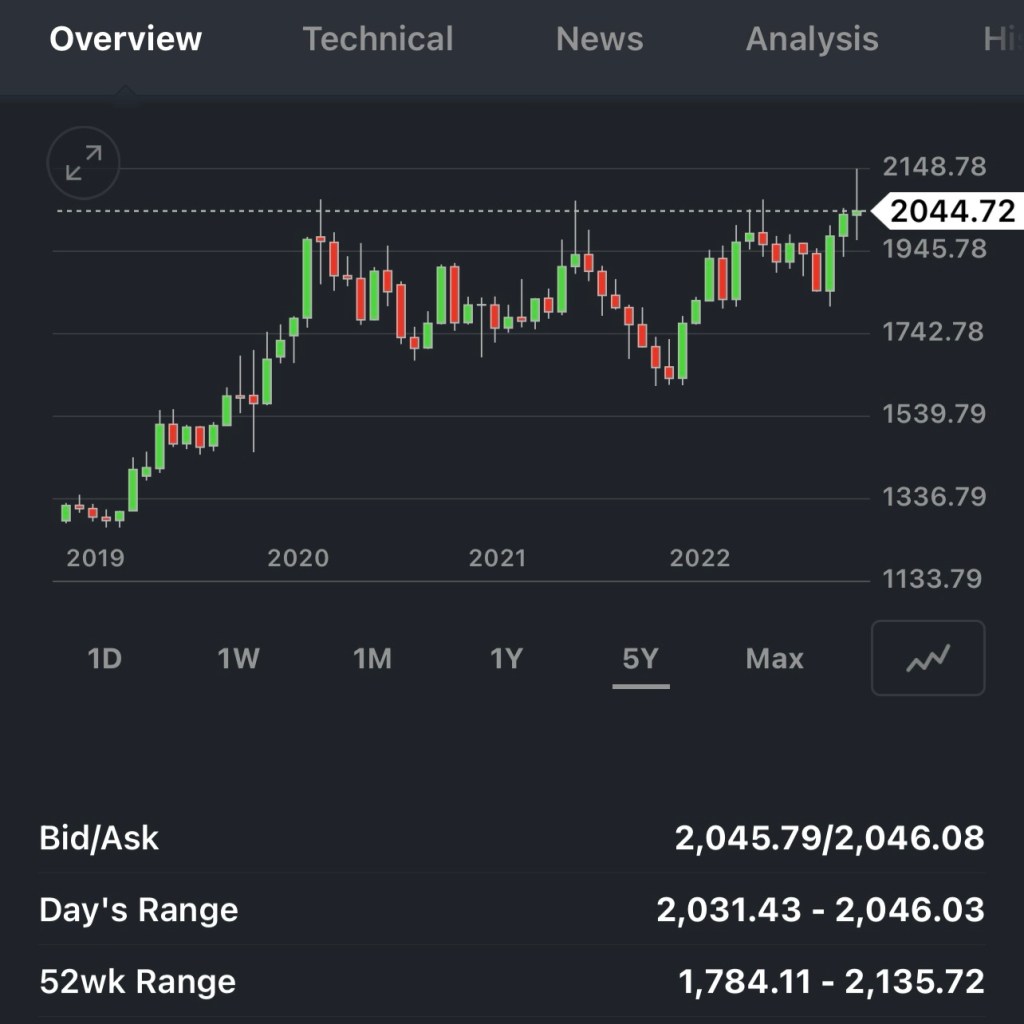Set chart range to 1Y
Image resolution: width=1024 pixels, height=1024 pixels.
tap(507, 659)
